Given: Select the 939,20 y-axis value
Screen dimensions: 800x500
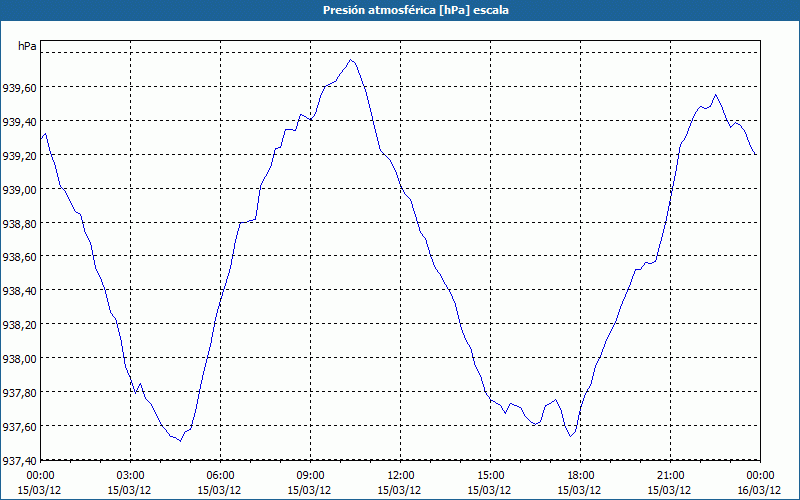Looking at the screenshot, I should click(x=19, y=156).
